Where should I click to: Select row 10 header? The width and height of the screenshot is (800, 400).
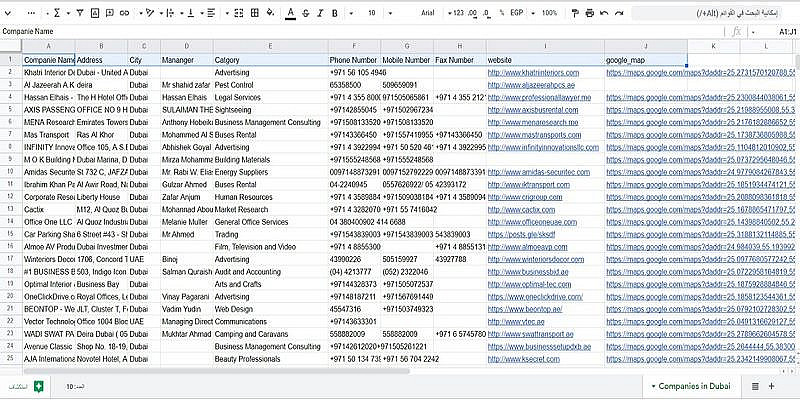(11, 172)
